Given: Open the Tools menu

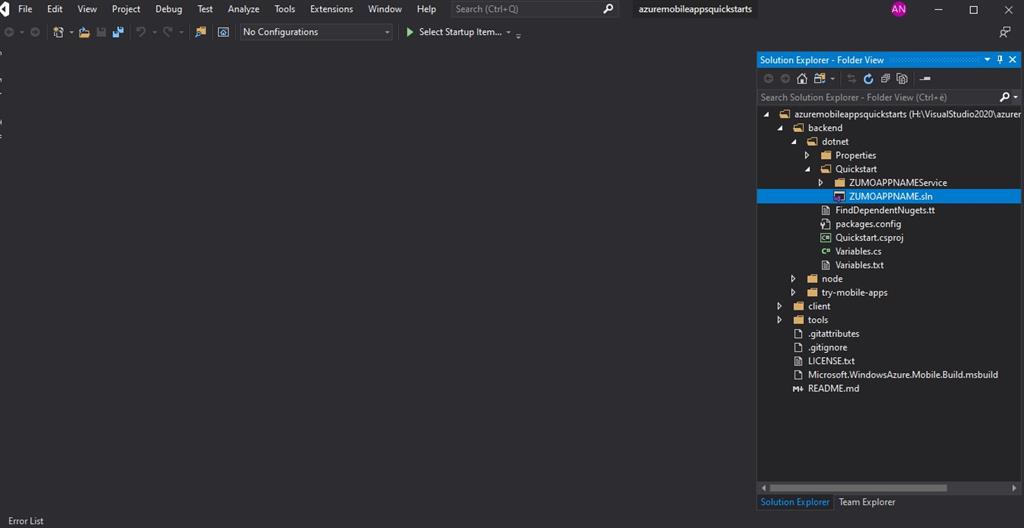Looking at the screenshot, I should pyautogui.click(x=285, y=9).
